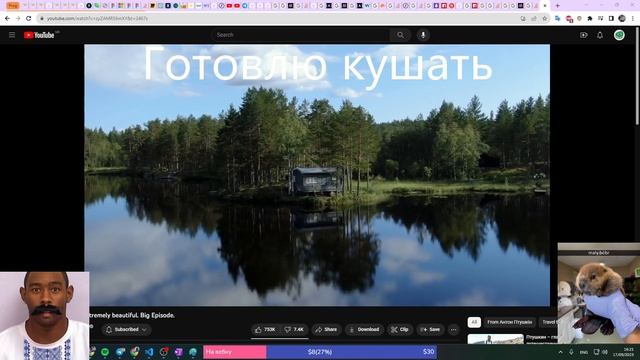Image resolution: width=640 pixels, height=360 pixels.
Task: Open the first suggested video thumbnail
Action: [x=496, y=339]
